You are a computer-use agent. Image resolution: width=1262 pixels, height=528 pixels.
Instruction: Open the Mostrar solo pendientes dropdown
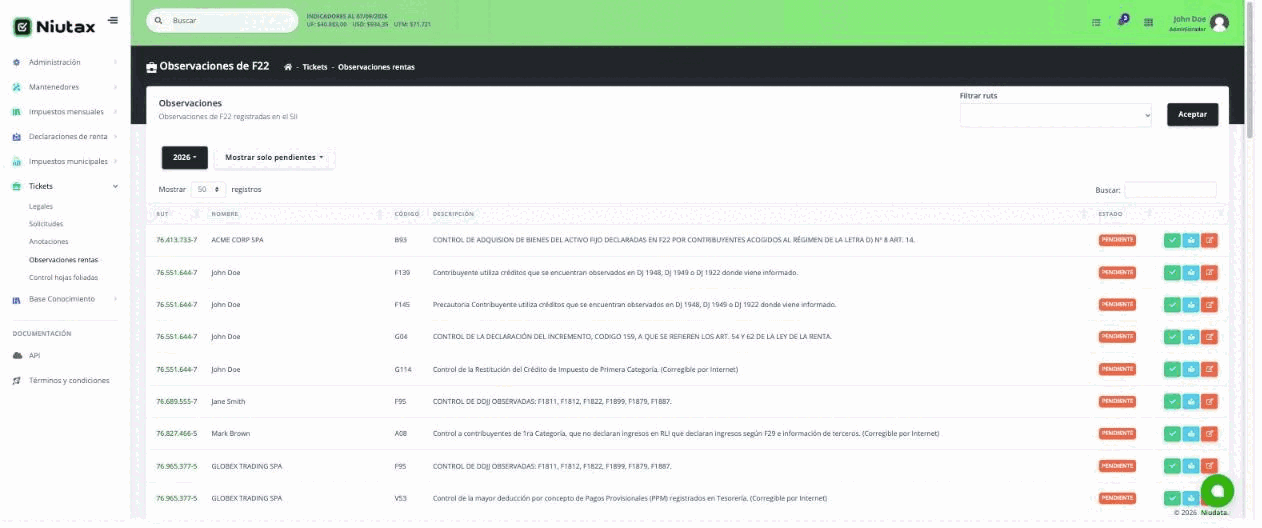[x=274, y=157]
